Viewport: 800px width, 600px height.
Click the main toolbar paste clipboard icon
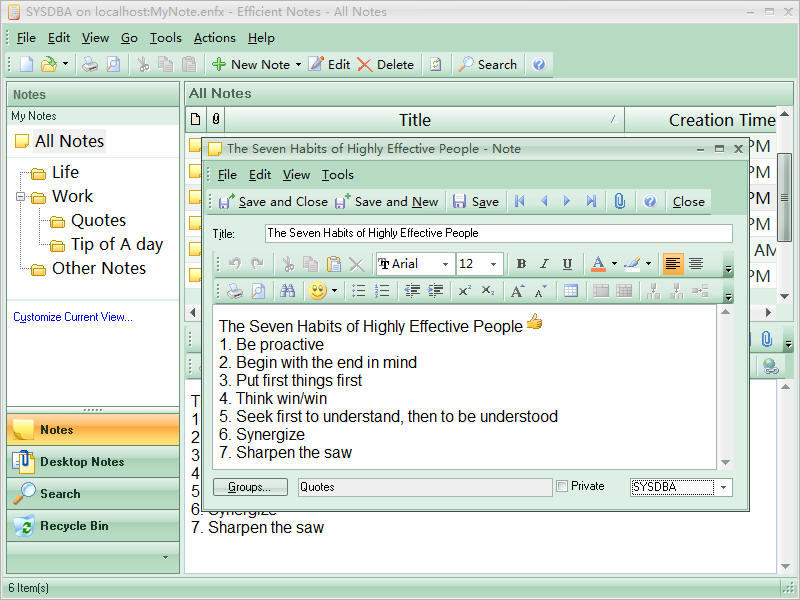[x=189, y=64]
